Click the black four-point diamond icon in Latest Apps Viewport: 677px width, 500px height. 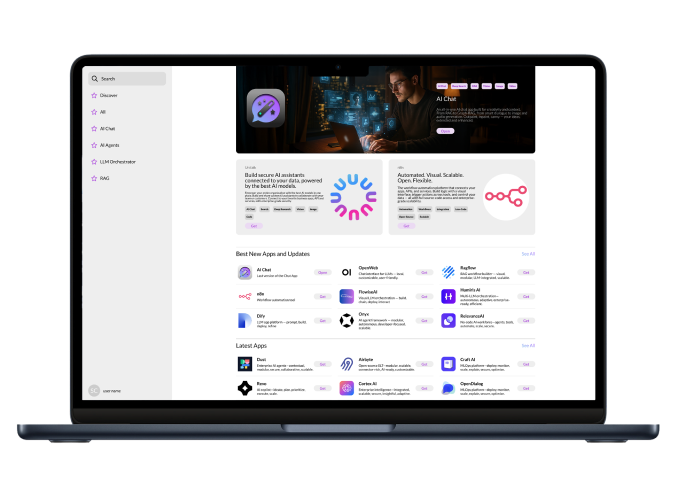tap(245, 388)
